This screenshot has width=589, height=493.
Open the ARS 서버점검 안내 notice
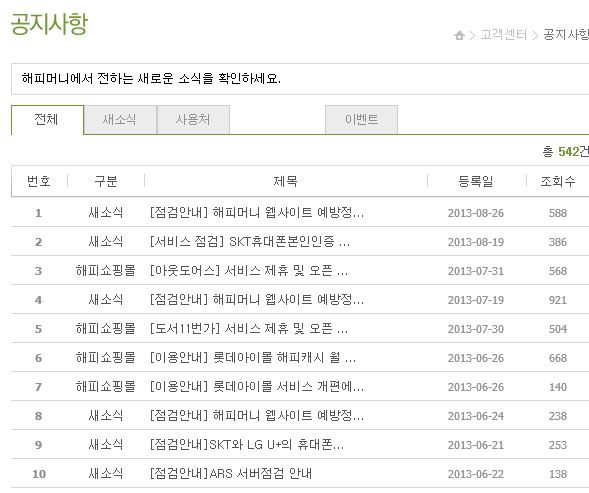click(x=231, y=473)
